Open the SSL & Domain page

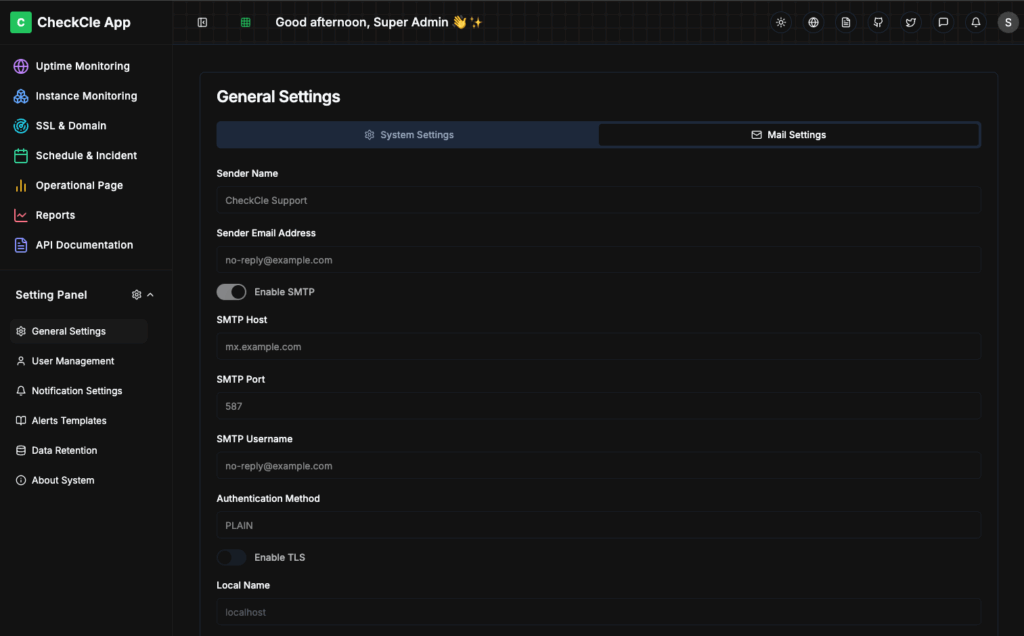[x=70, y=126]
